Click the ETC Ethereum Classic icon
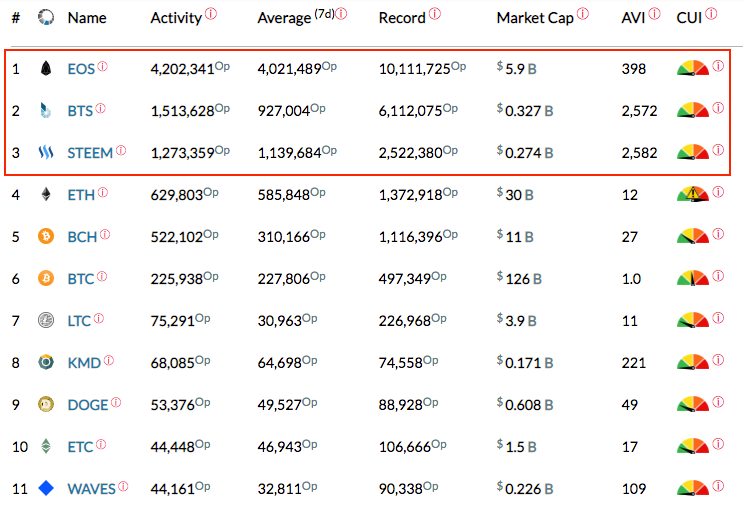Viewport: 744px width, 507px height. (x=46, y=446)
